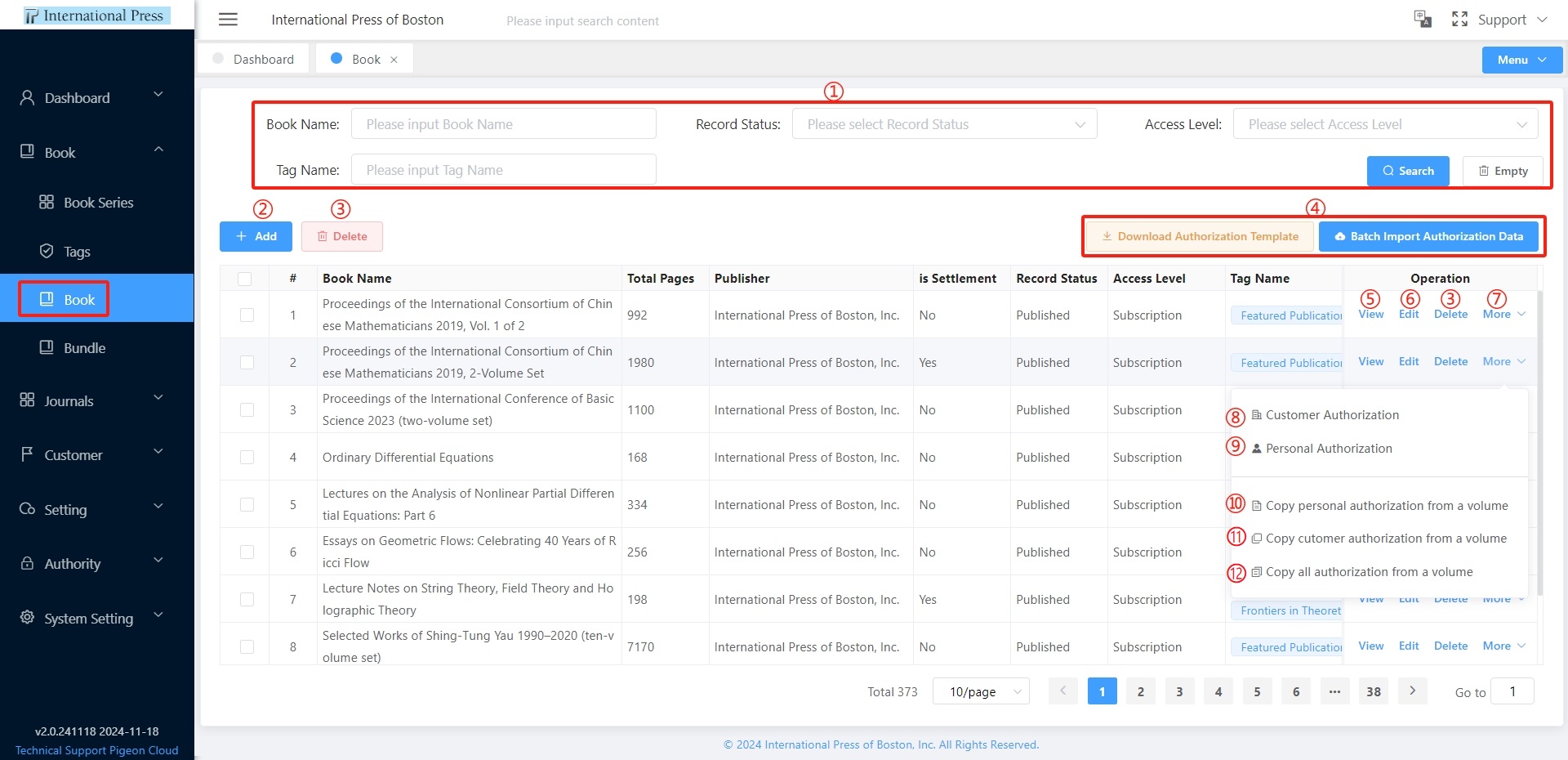Go to next page arrow
The width and height of the screenshot is (1568, 760).
click(x=1412, y=691)
